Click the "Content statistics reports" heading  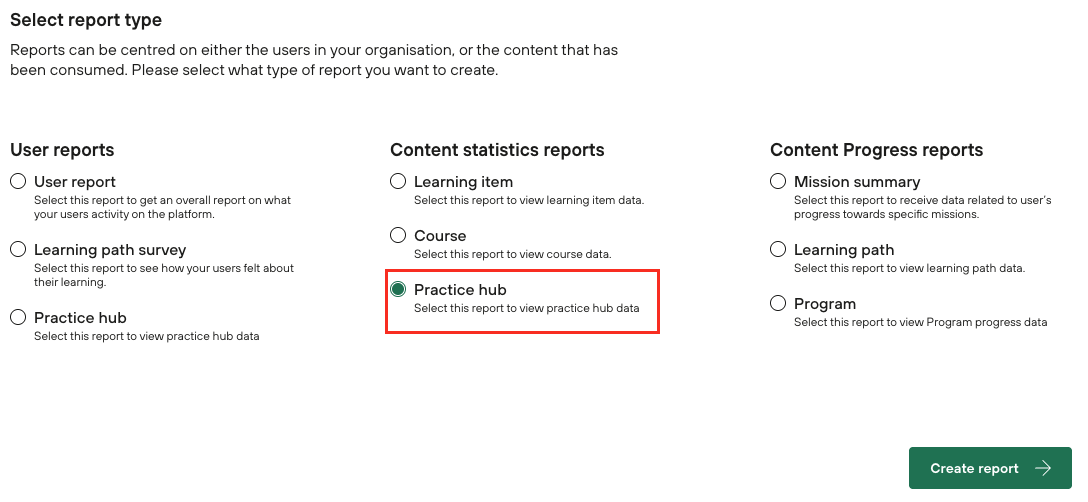pyautogui.click(x=497, y=150)
